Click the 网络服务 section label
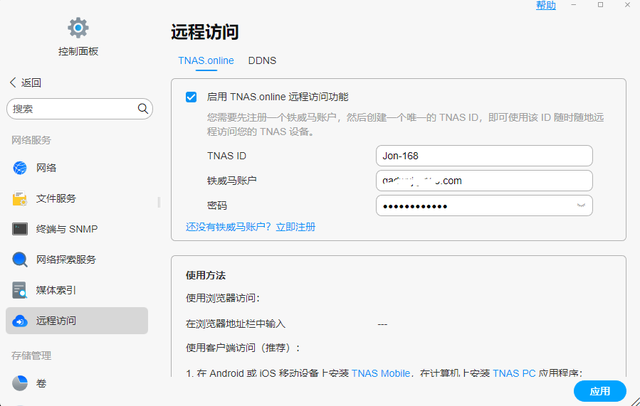 (x=31, y=140)
